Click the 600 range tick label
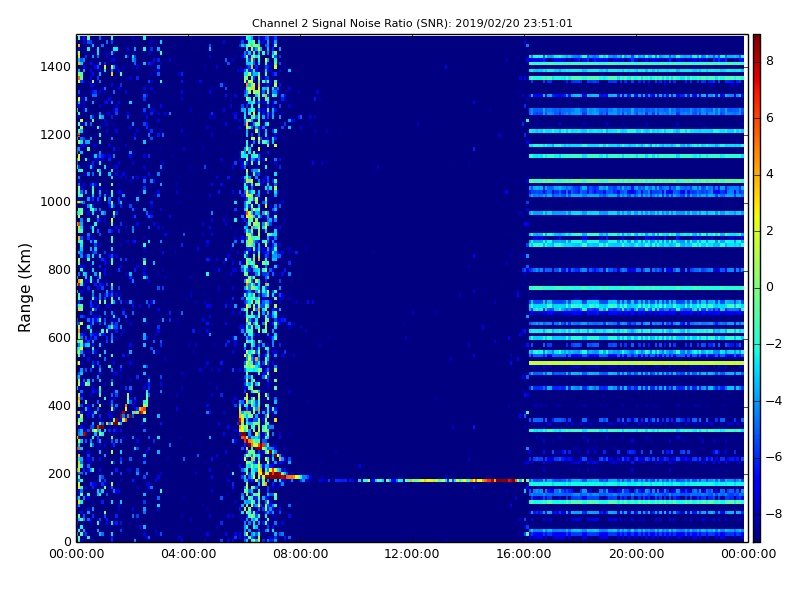Viewport: 800px width, 600px height. pos(59,338)
